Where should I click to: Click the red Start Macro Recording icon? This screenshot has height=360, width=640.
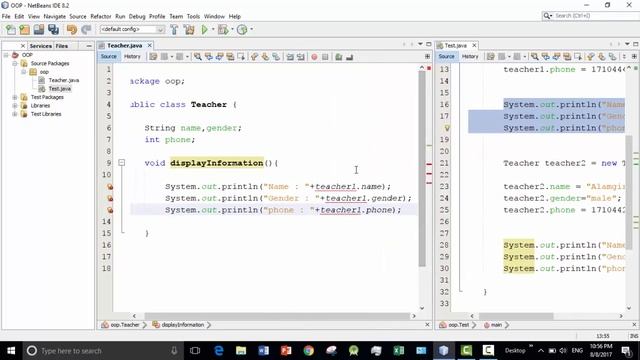314,57
